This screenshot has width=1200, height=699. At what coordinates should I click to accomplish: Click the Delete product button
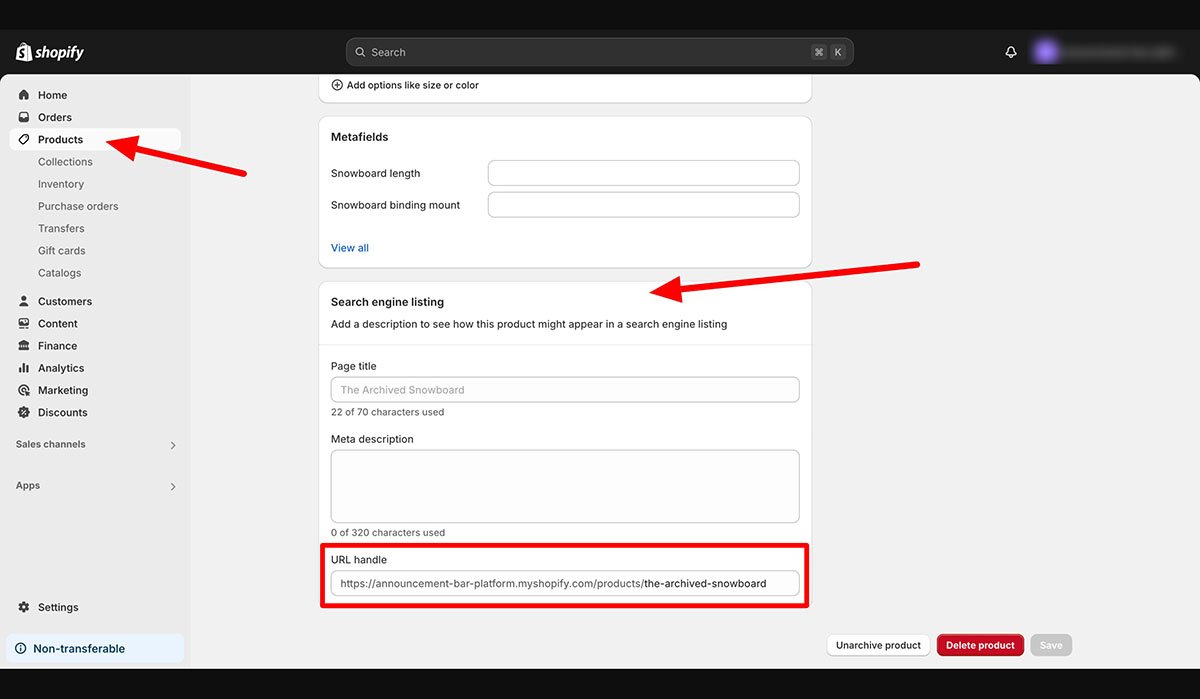tap(980, 645)
